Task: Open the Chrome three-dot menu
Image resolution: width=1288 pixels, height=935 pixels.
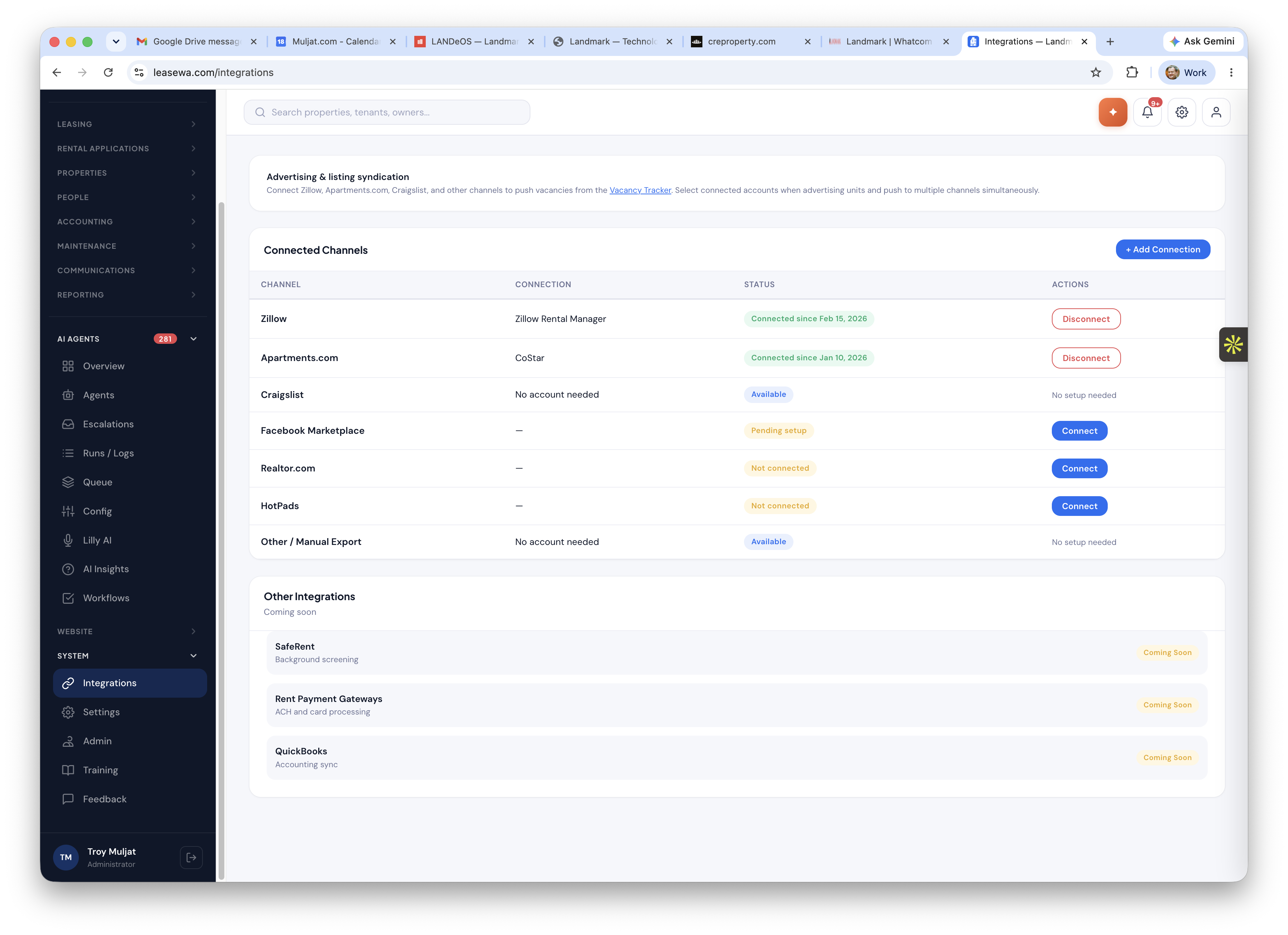Action: (x=1231, y=72)
